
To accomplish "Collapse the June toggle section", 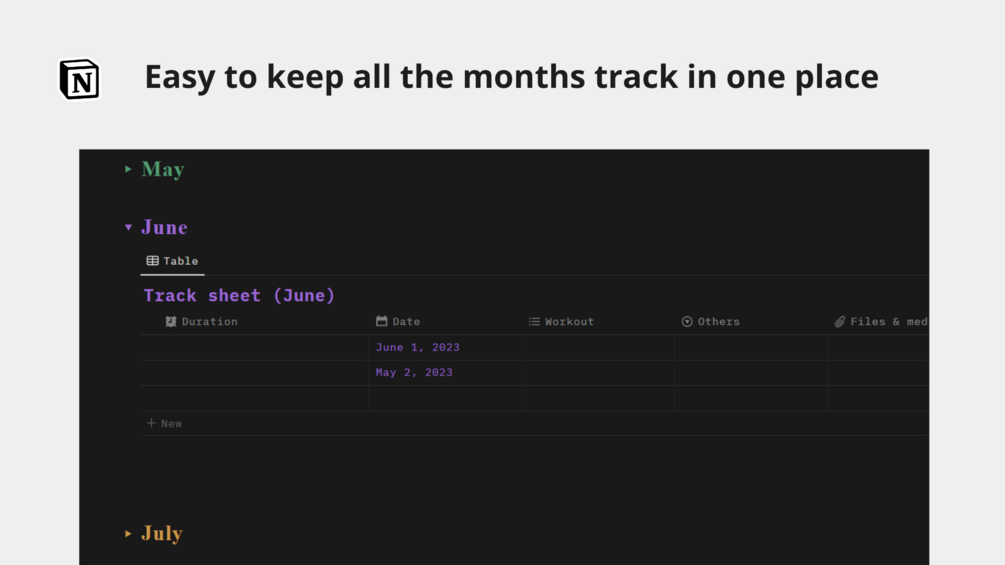I will 128,228.
